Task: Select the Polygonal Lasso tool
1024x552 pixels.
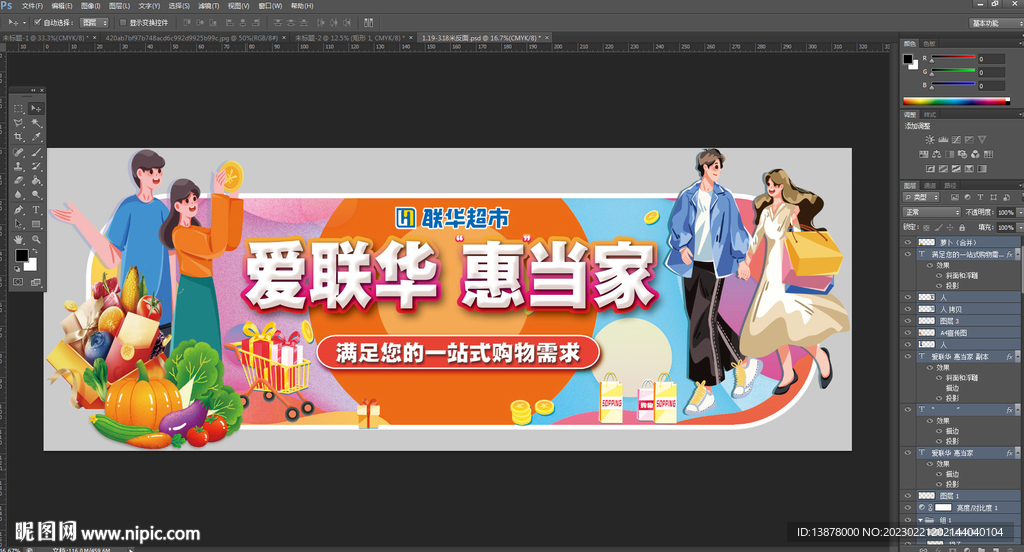Action: tap(18, 123)
